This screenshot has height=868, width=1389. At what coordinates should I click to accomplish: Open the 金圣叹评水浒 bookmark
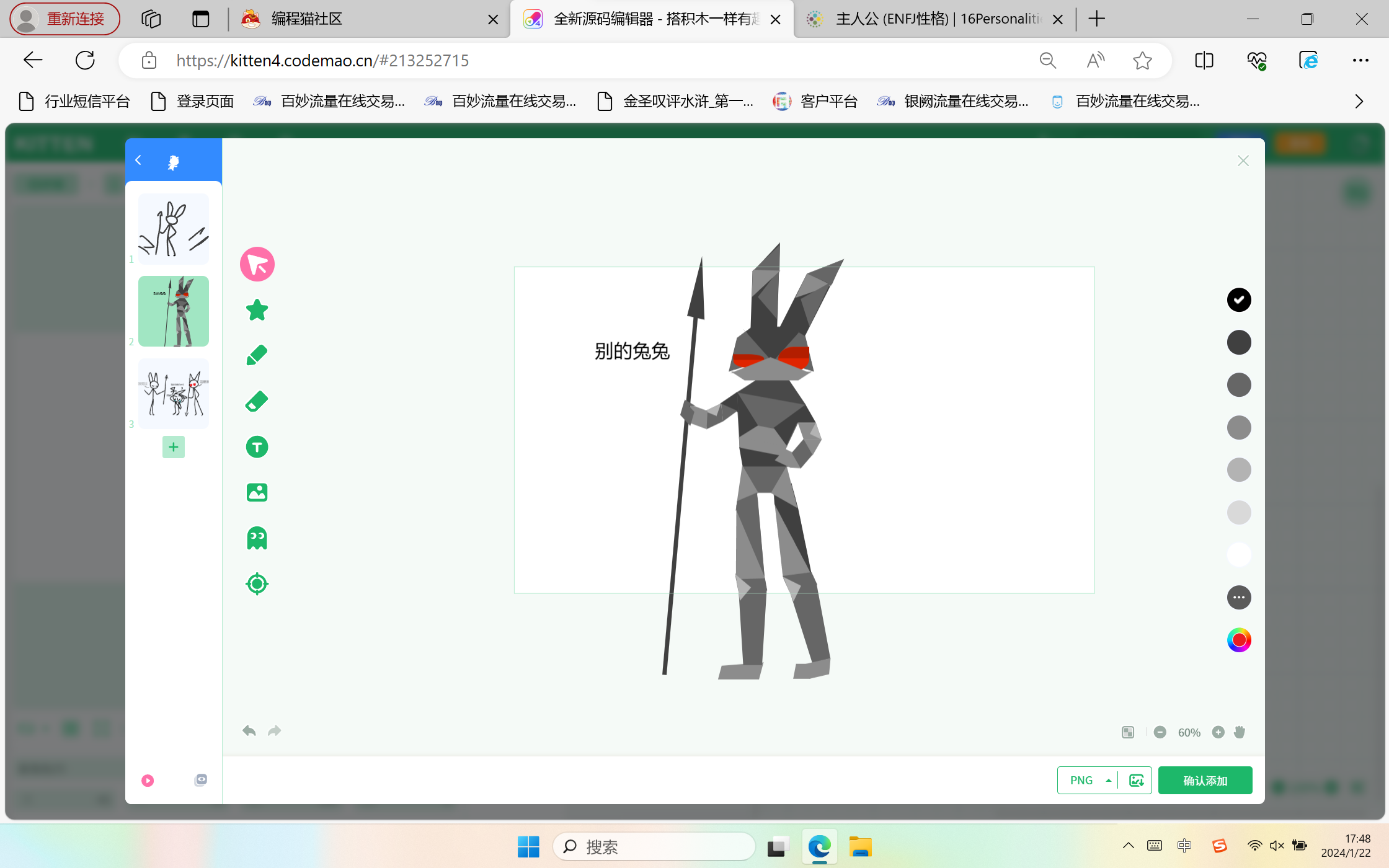(675, 101)
